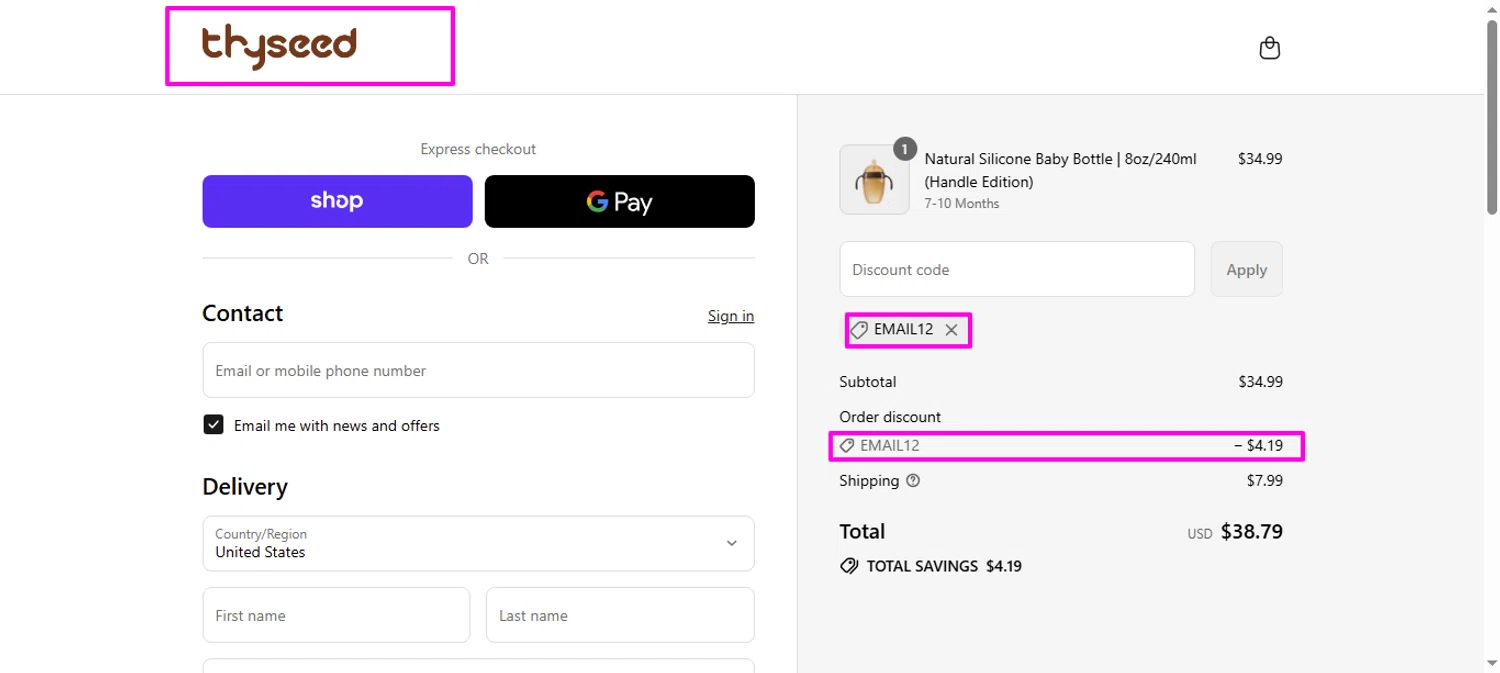The image size is (1500, 673).
Task: Click the Order discount label
Action: [x=890, y=416]
